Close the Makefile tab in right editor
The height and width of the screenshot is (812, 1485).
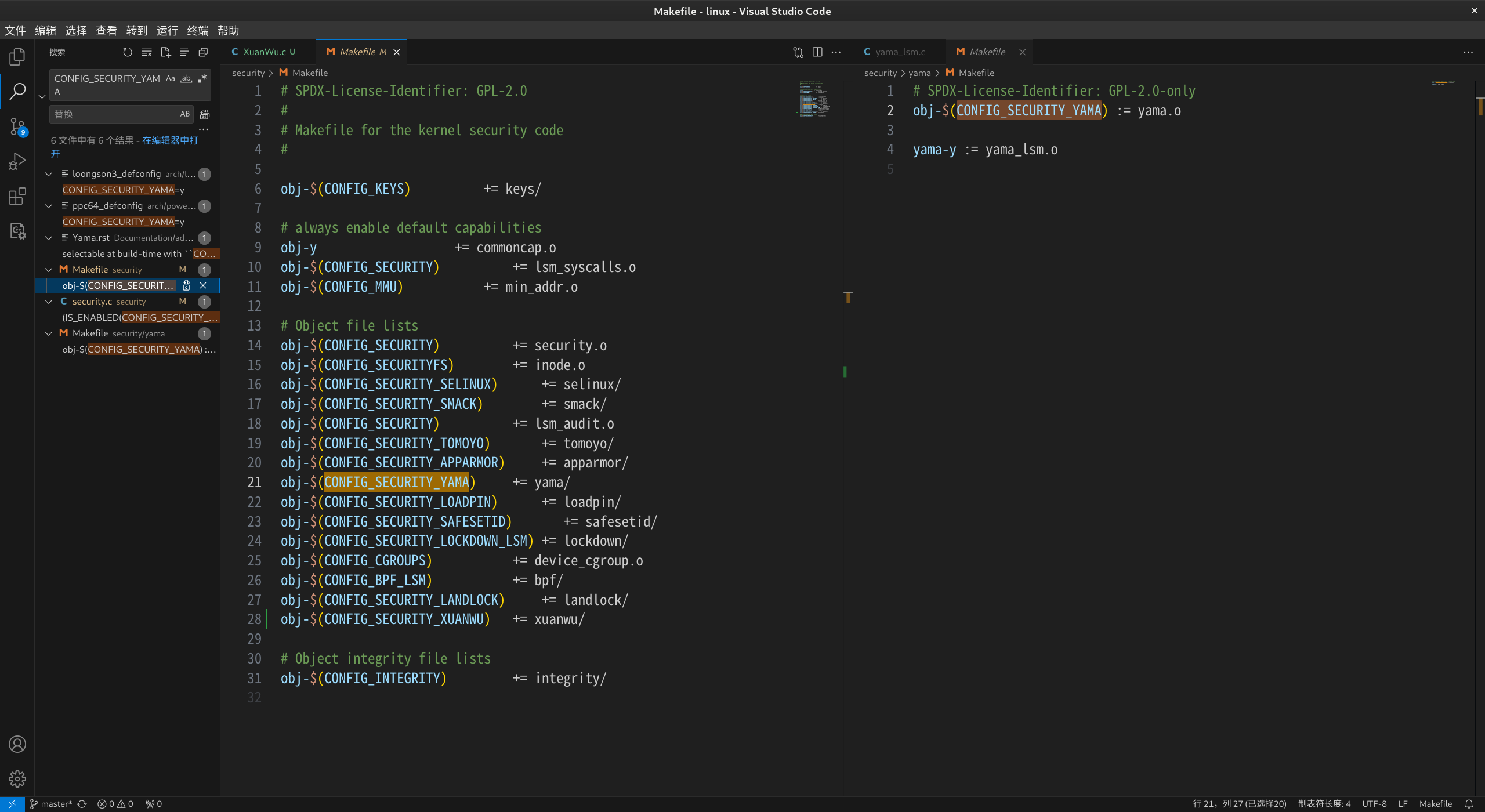pos(1022,52)
